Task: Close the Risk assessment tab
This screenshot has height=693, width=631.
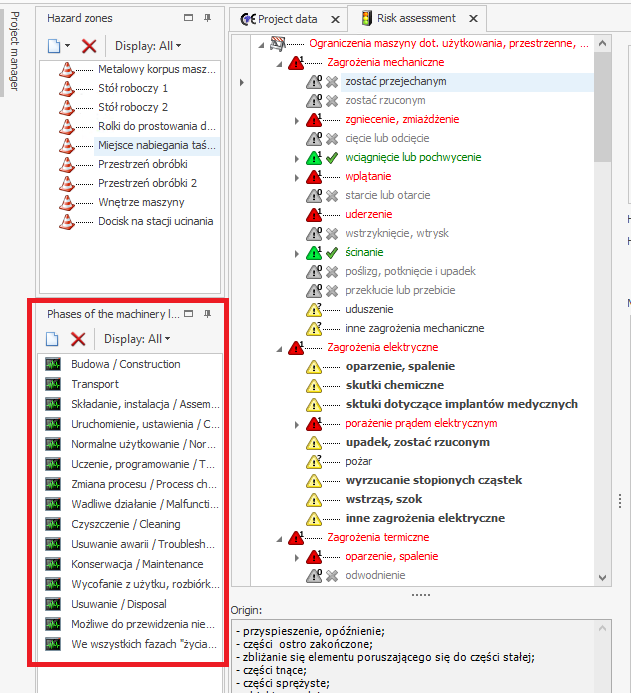Action: [x=472, y=18]
